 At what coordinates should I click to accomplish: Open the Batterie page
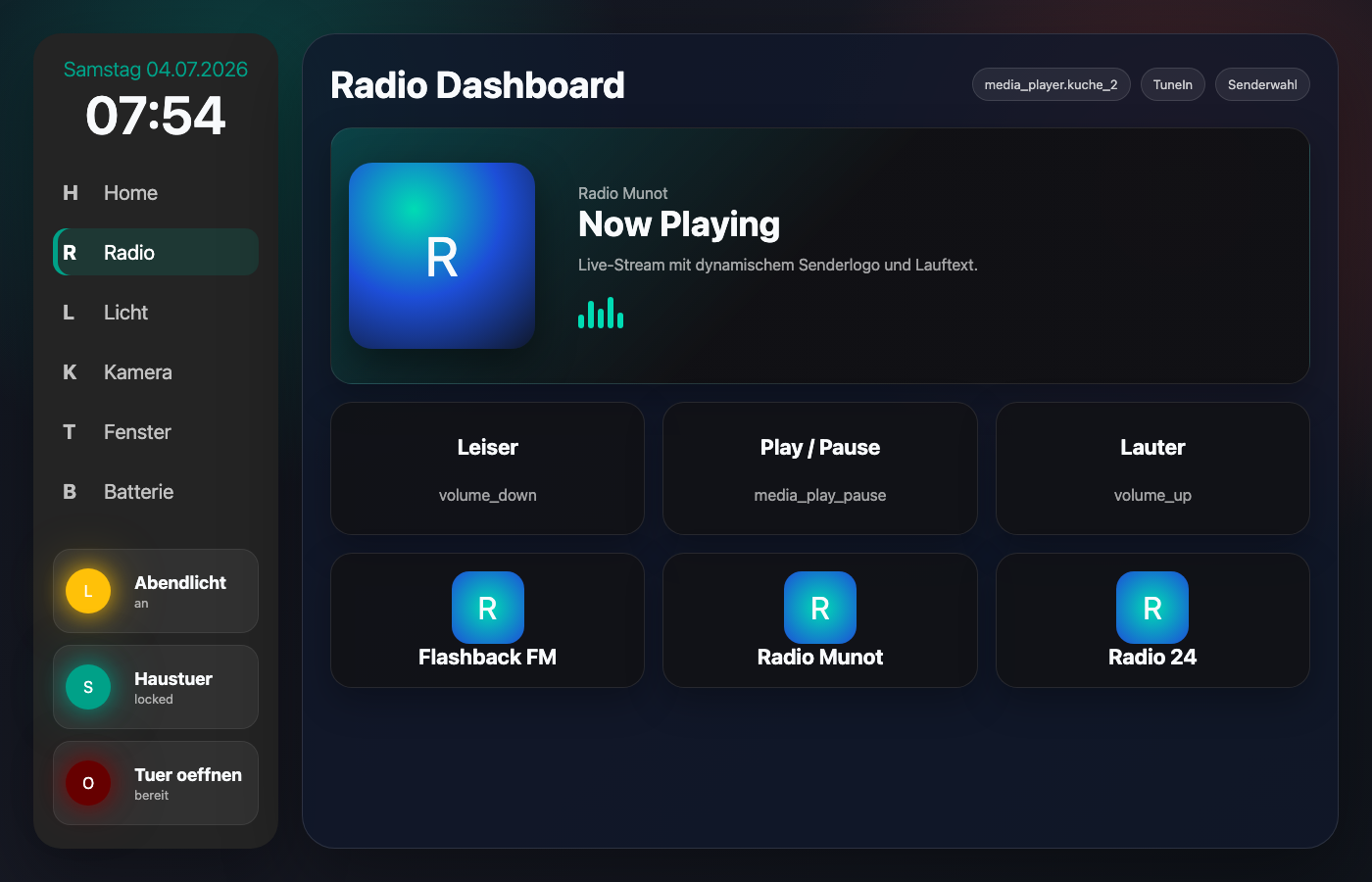coord(156,492)
